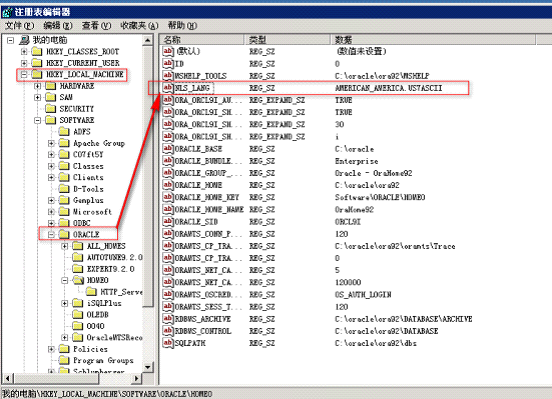Expand the Apache Group key node

click(51, 143)
